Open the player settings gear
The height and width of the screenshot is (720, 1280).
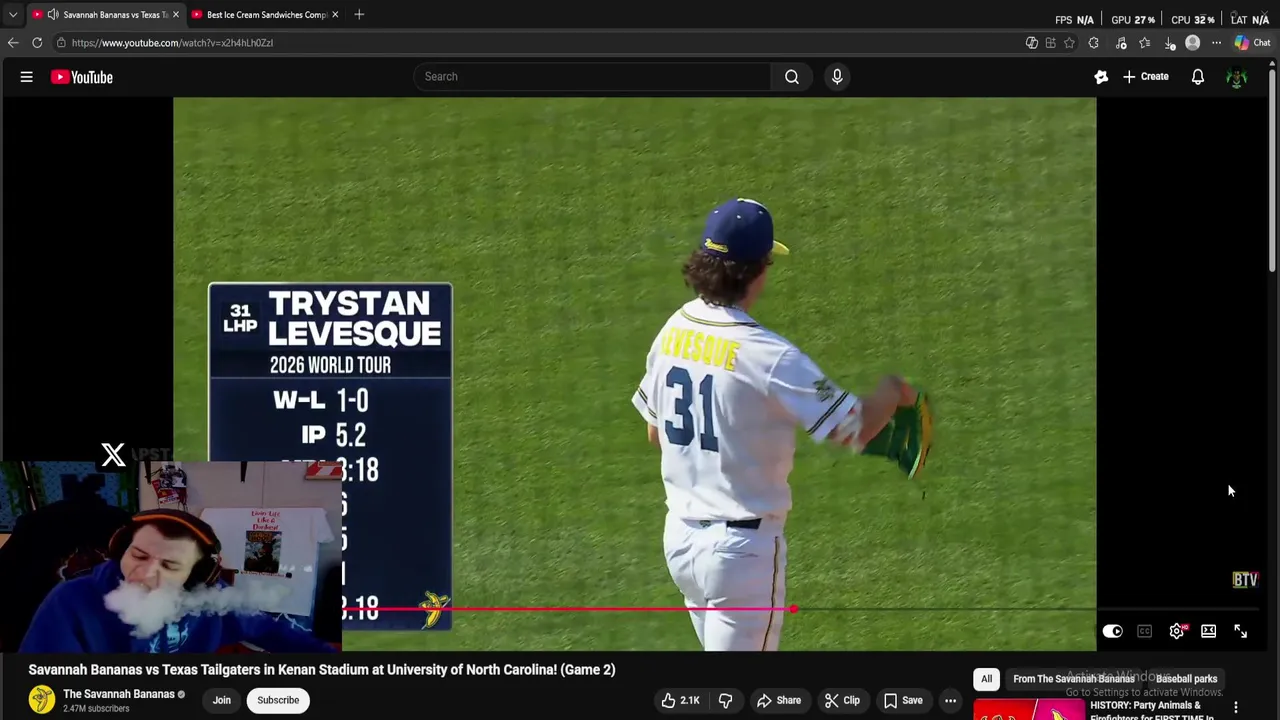(x=1177, y=631)
